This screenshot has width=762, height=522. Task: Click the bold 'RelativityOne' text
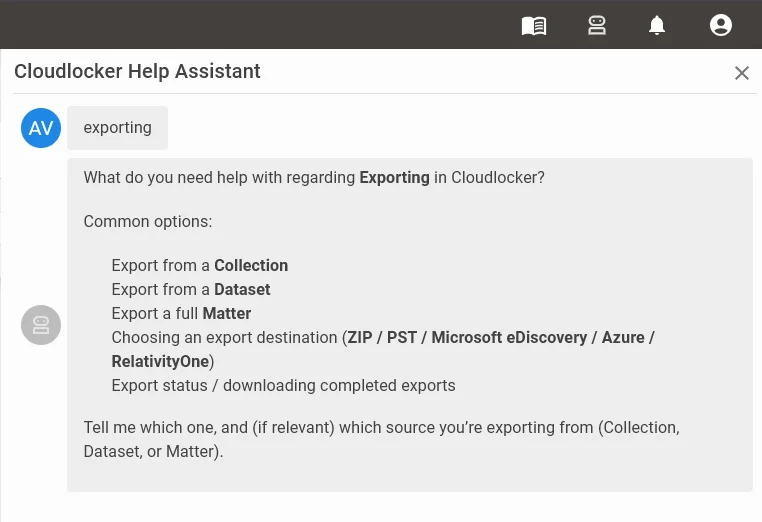(160, 362)
